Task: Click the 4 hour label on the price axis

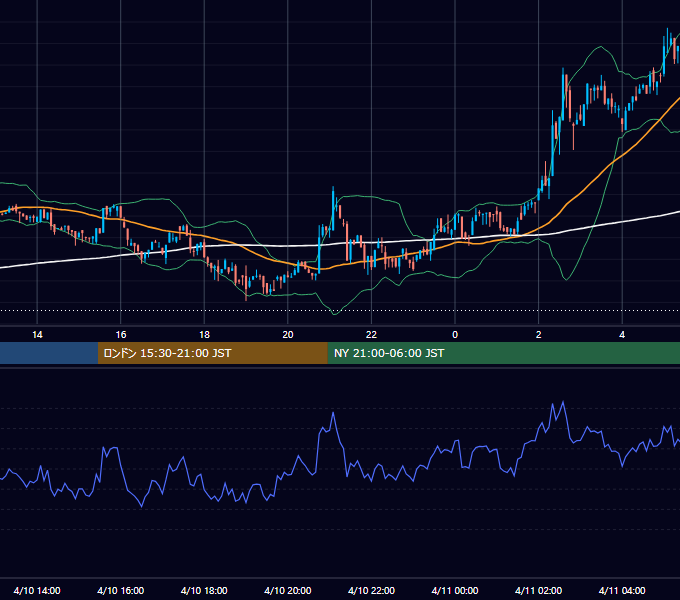Action: click(x=622, y=335)
